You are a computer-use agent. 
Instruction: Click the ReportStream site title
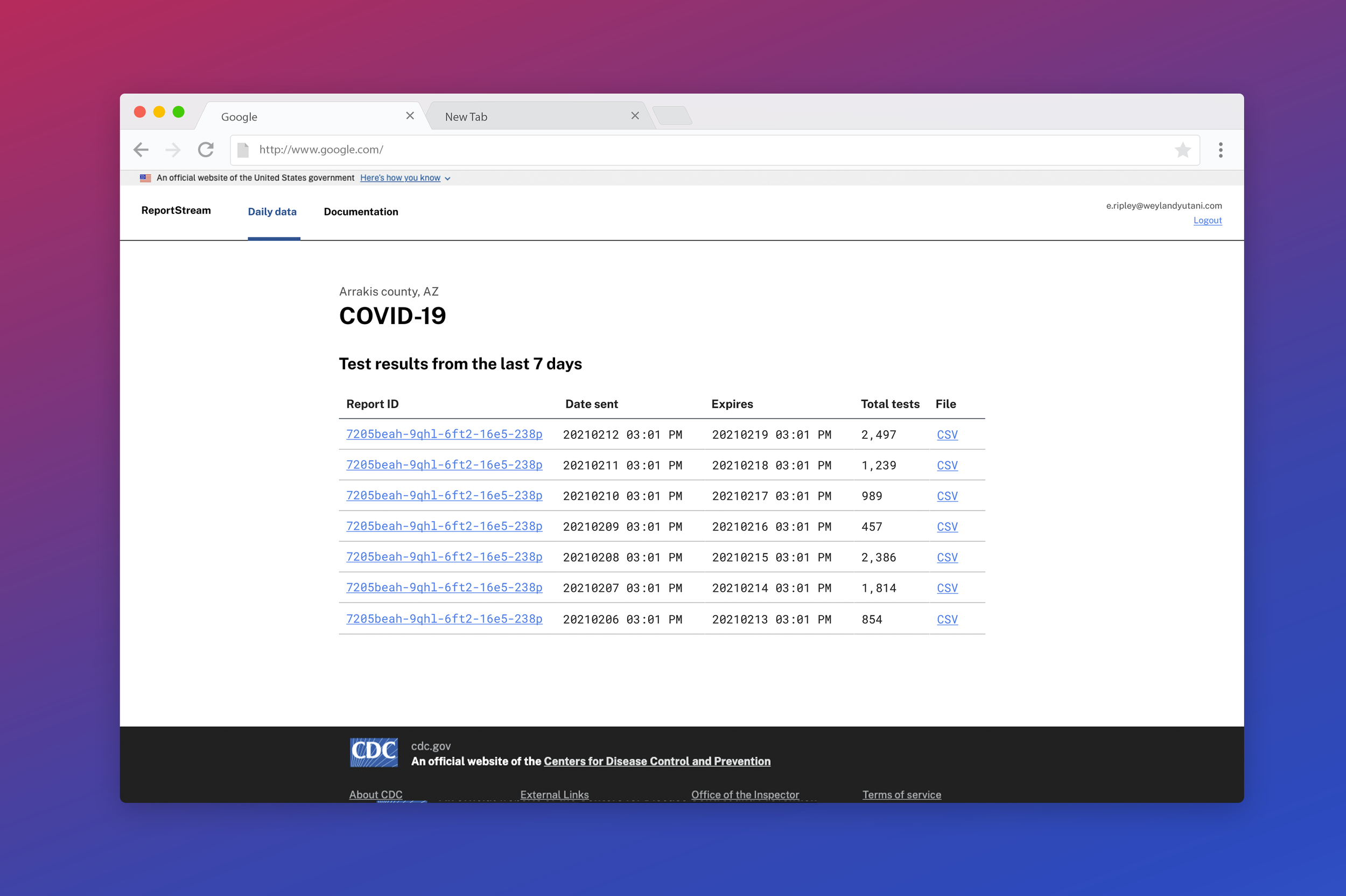[x=176, y=211]
